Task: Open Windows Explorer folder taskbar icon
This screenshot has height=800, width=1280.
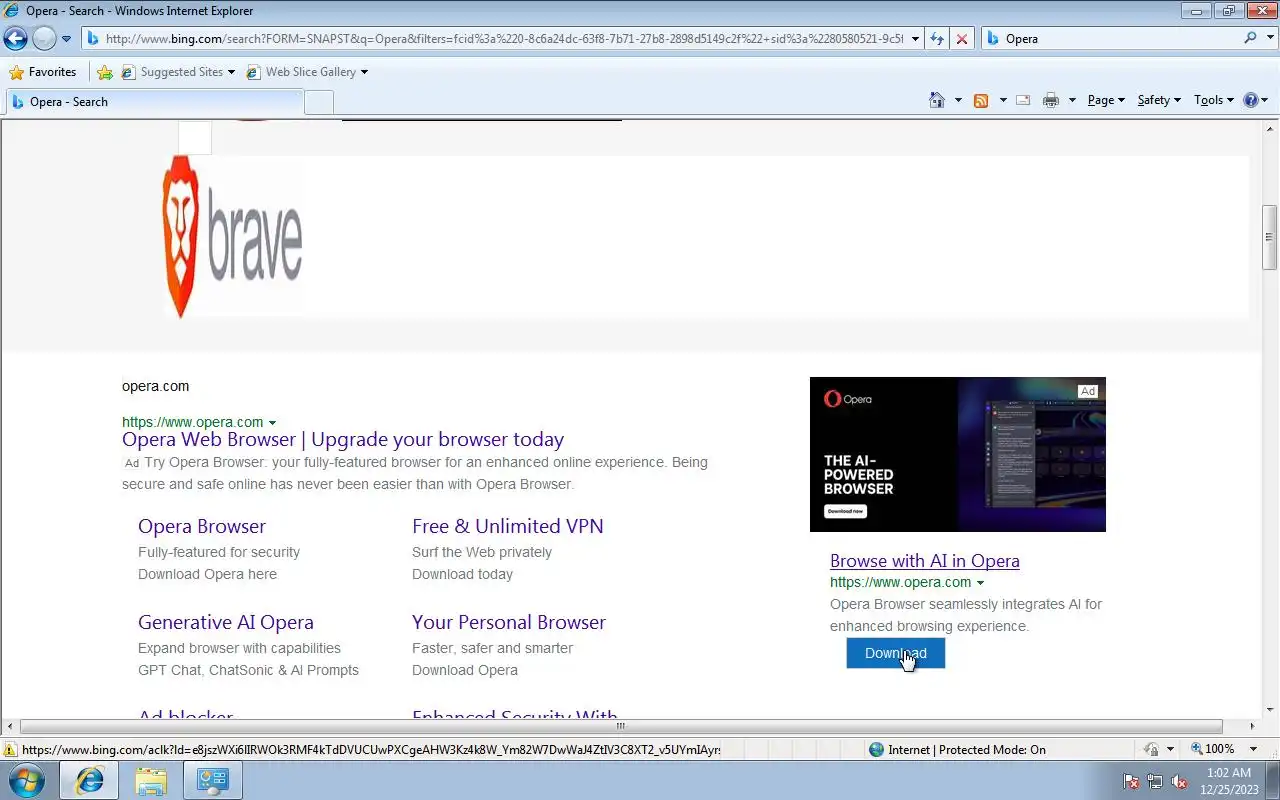Action: [x=151, y=781]
